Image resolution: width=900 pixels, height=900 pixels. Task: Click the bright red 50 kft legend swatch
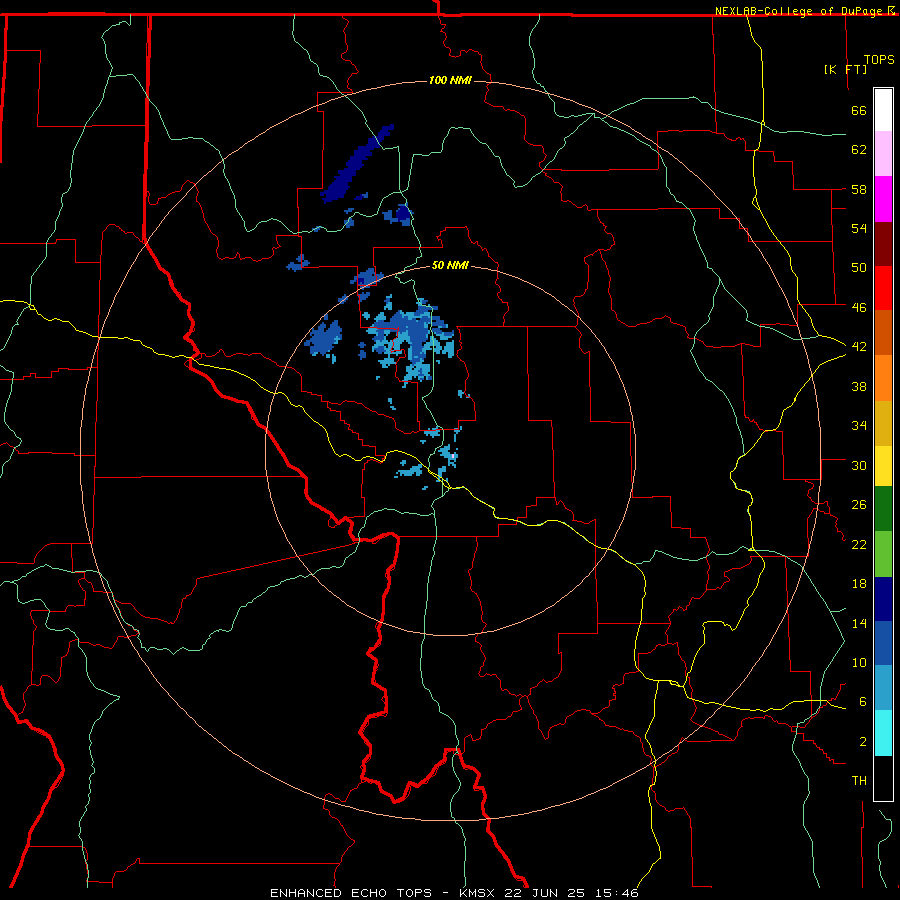click(883, 288)
